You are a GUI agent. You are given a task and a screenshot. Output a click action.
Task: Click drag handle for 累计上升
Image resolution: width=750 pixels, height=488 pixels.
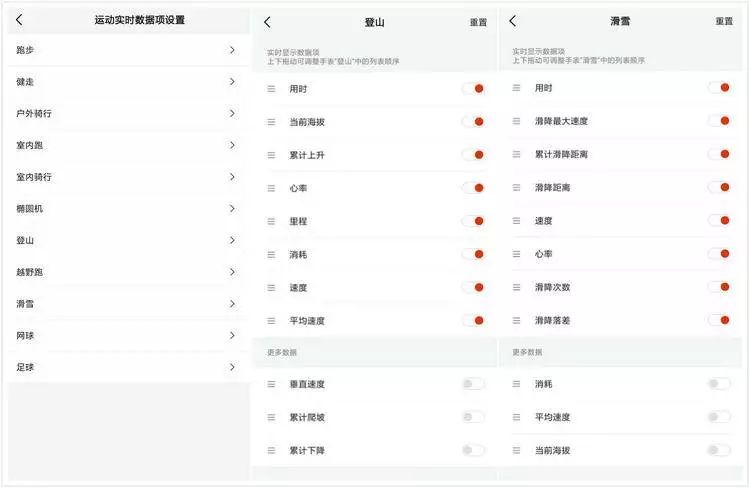click(x=271, y=155)
